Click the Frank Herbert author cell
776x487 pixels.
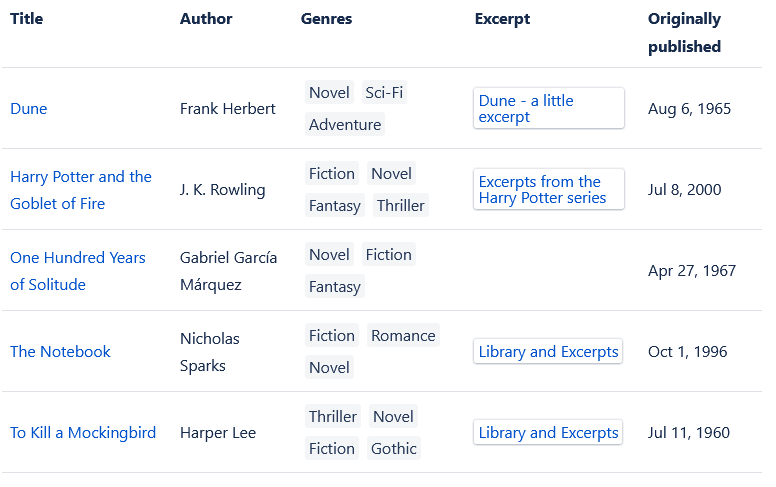[228, 109]
